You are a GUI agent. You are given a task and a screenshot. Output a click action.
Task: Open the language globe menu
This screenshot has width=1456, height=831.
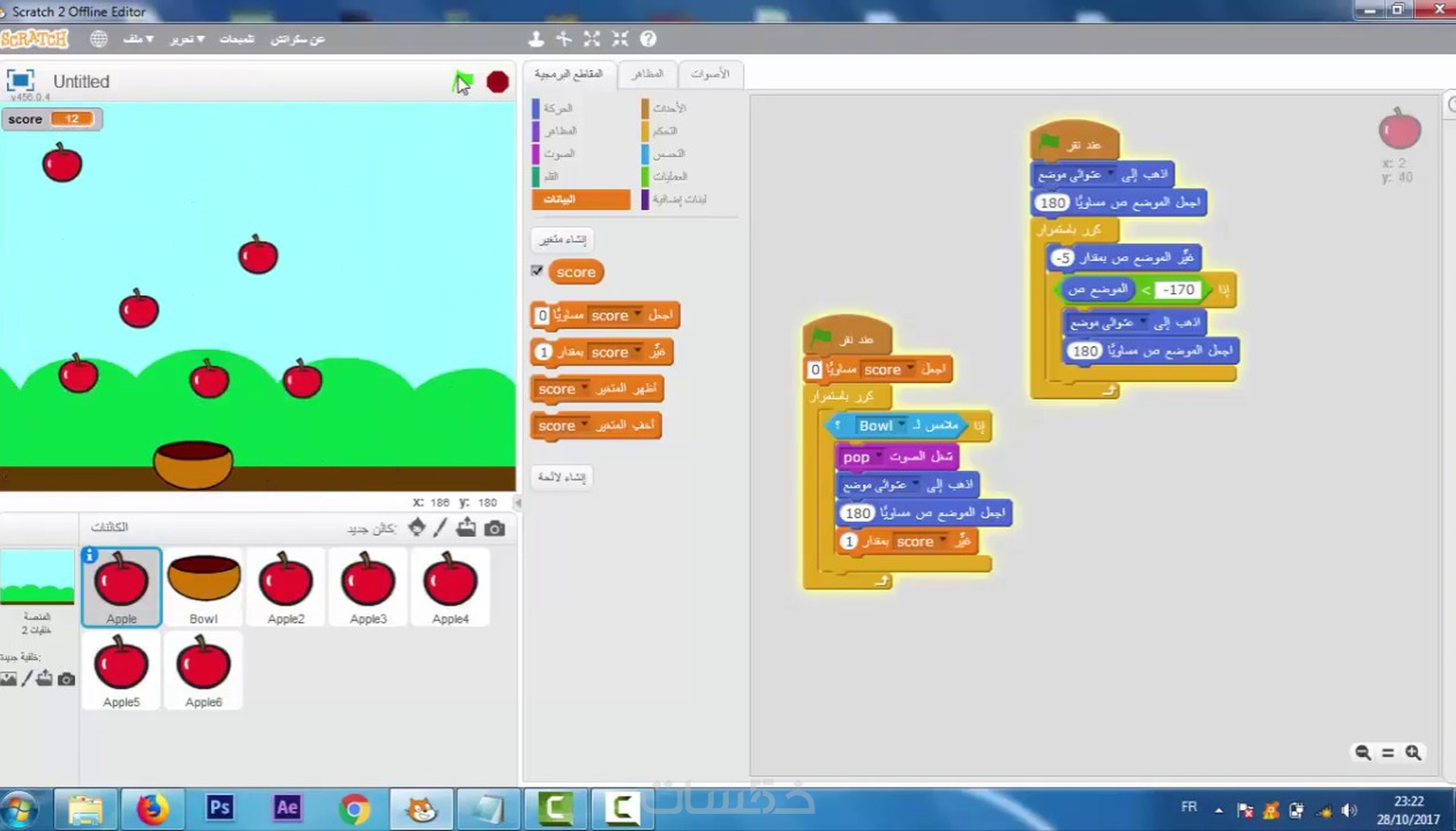tap(98, 39)
